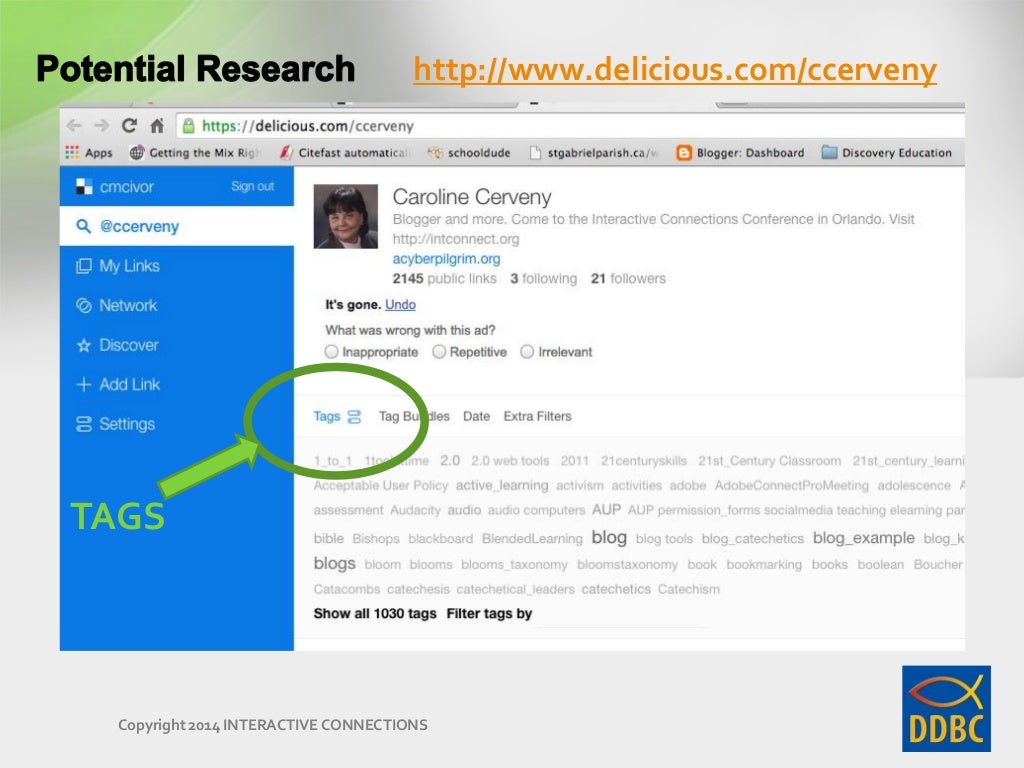Open the delicious.com/ccerveny slide hyperlink
The width and height of the screenshot is (1024, 768).
[675, 69]
